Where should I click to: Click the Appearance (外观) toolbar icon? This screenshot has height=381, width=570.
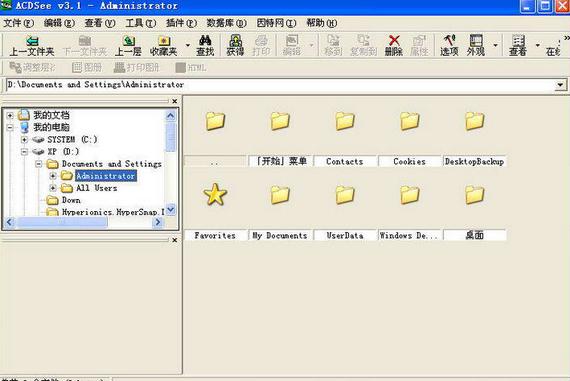coord(476,45)
